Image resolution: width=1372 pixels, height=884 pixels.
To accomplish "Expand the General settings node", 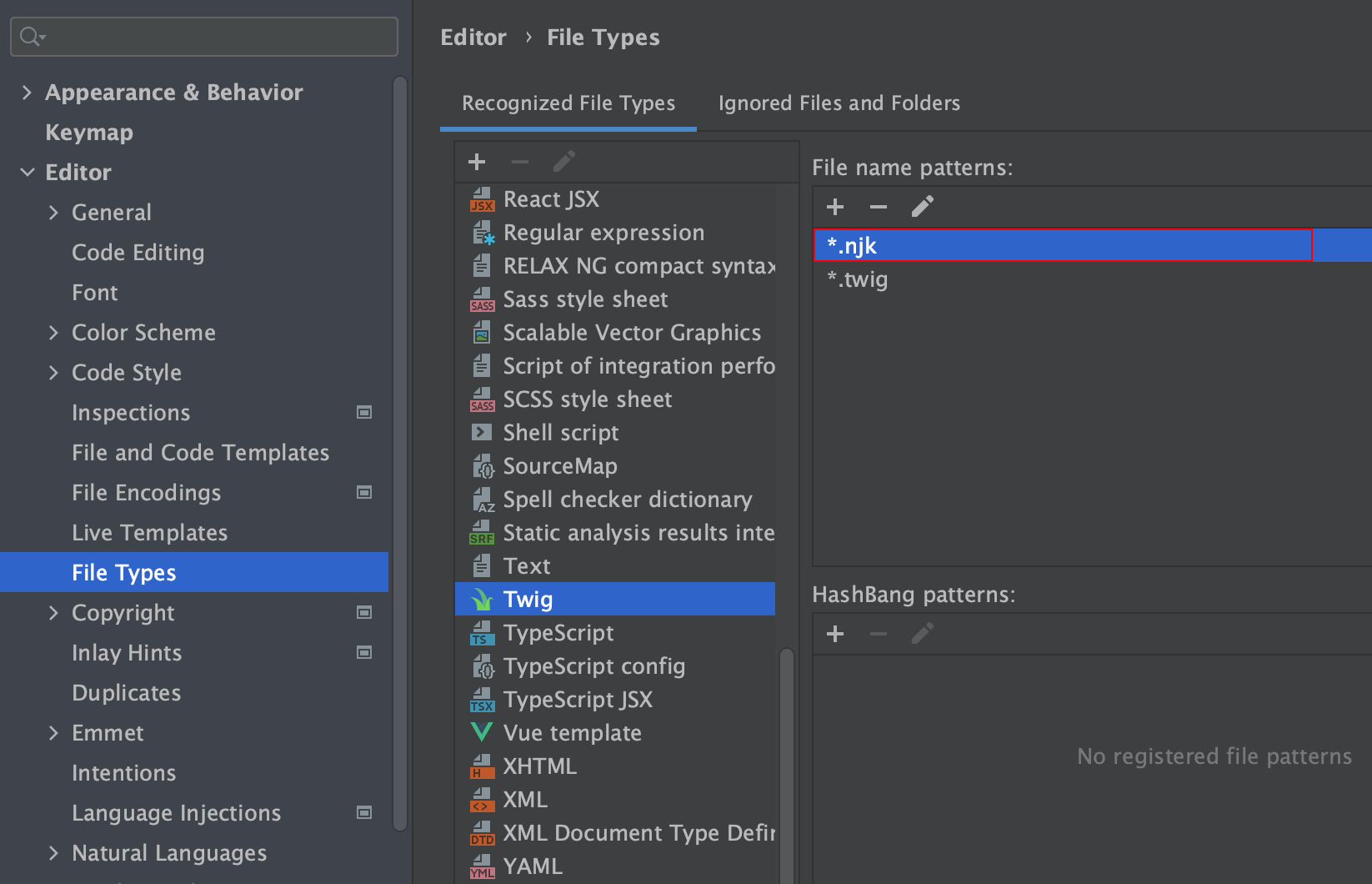I will click(53, 212).
